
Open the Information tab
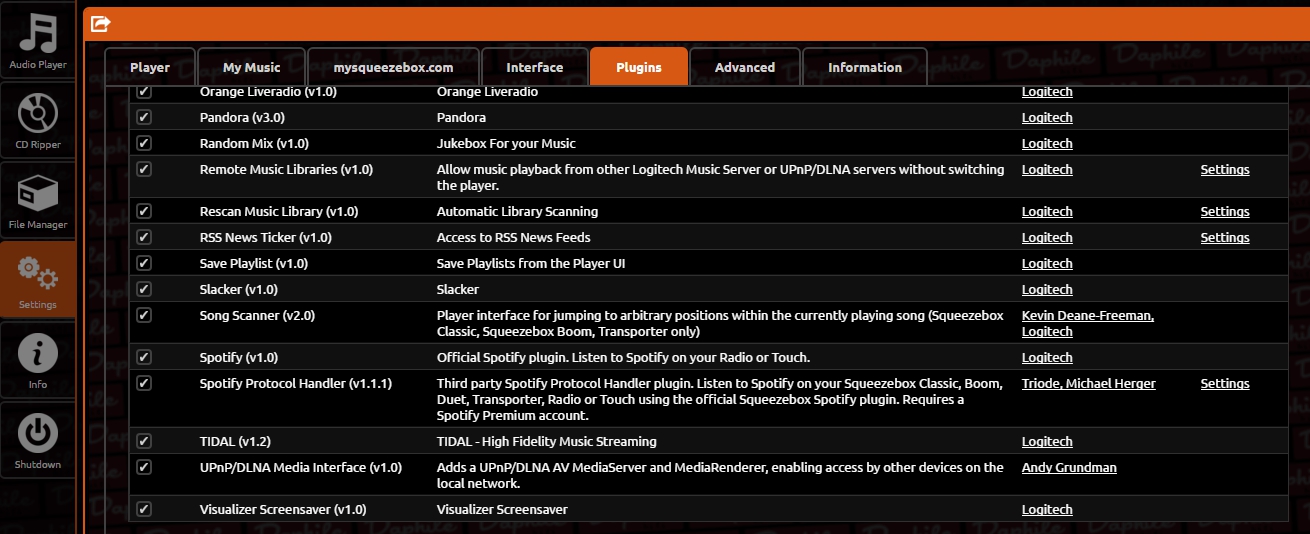tap(864, 67)
